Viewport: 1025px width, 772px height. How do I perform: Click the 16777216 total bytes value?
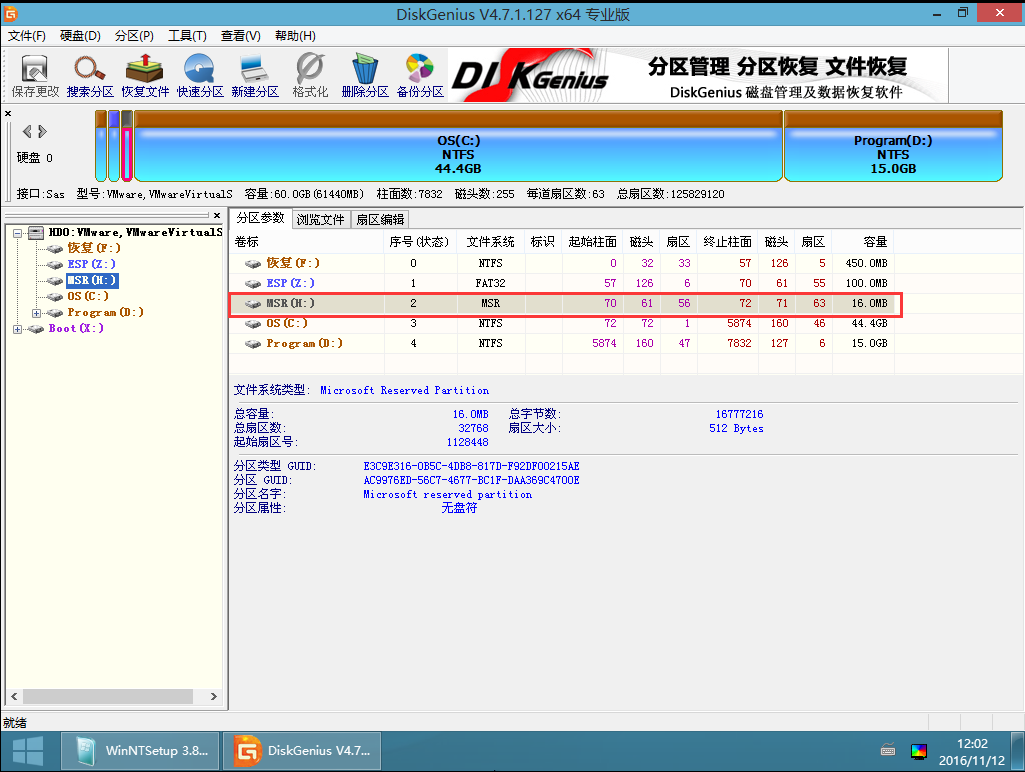[x=739, y=414]
